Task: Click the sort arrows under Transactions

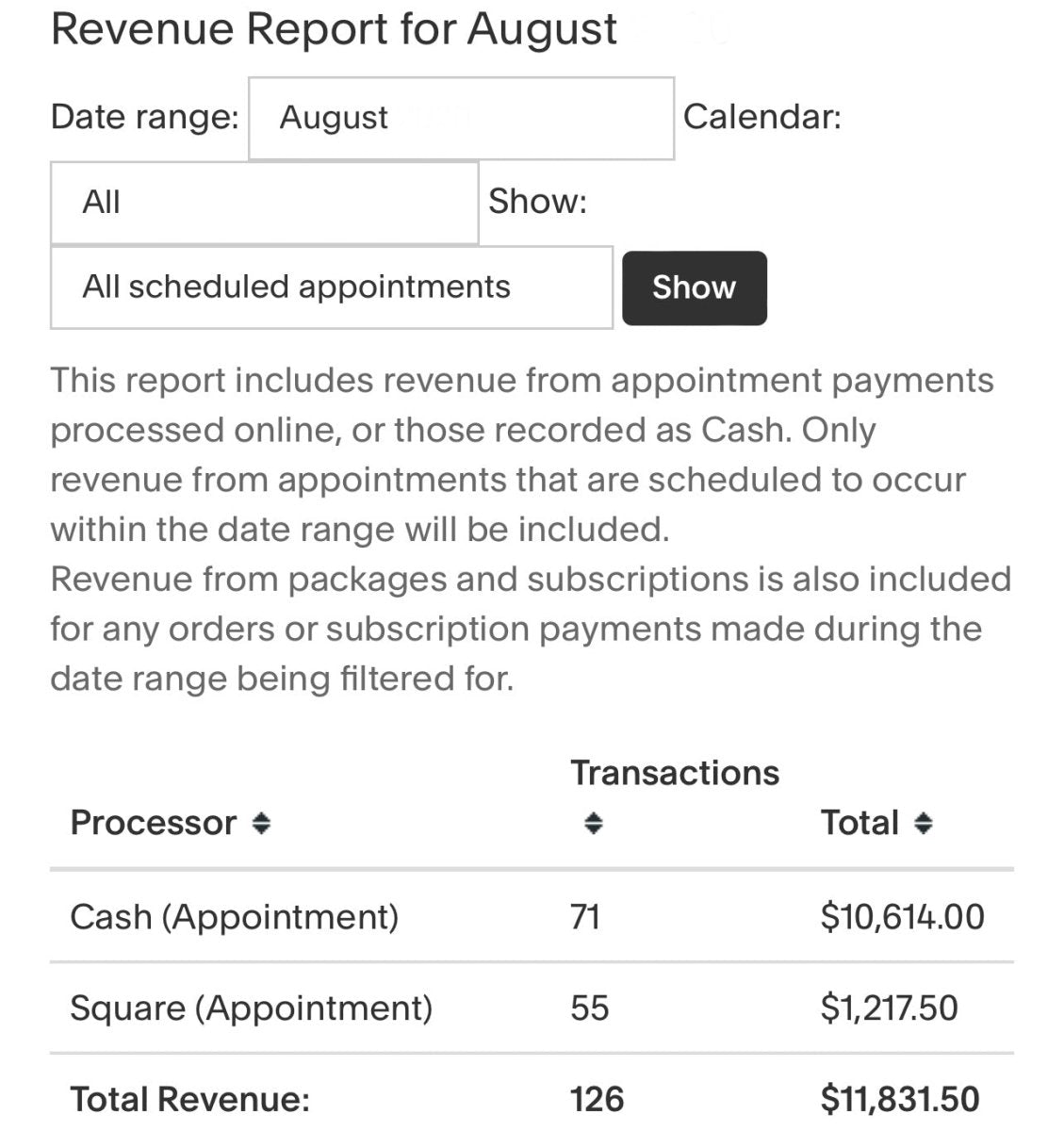Action: pos(593,824)
